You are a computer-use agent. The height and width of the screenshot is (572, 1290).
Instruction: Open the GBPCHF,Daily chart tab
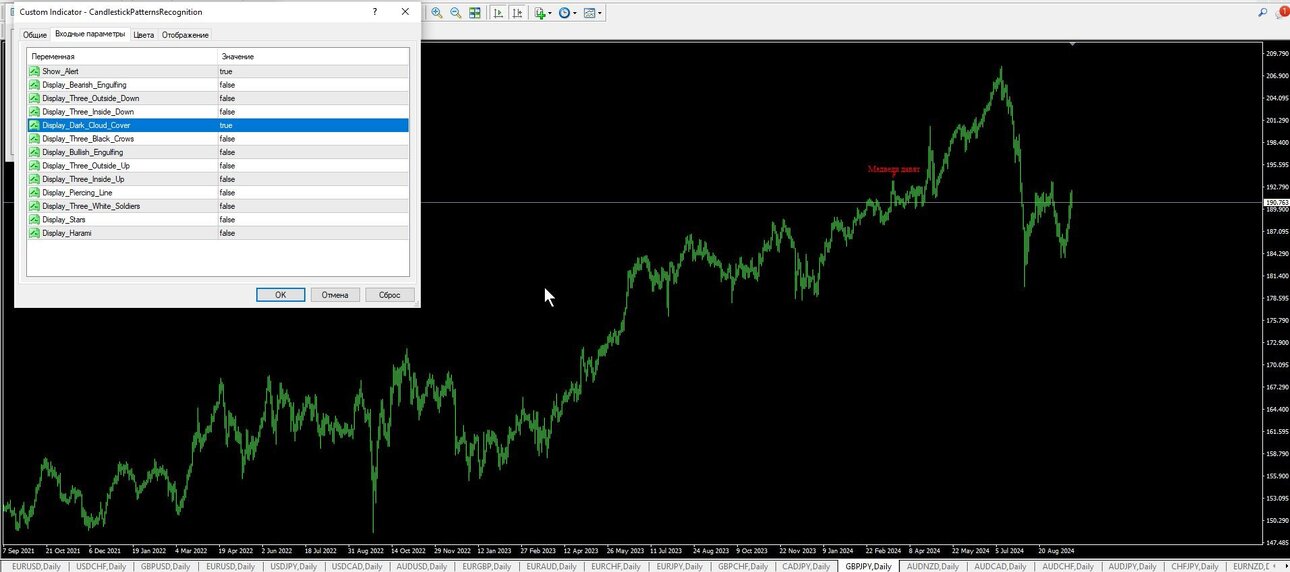pyautogui.click(x=741, y=566)
